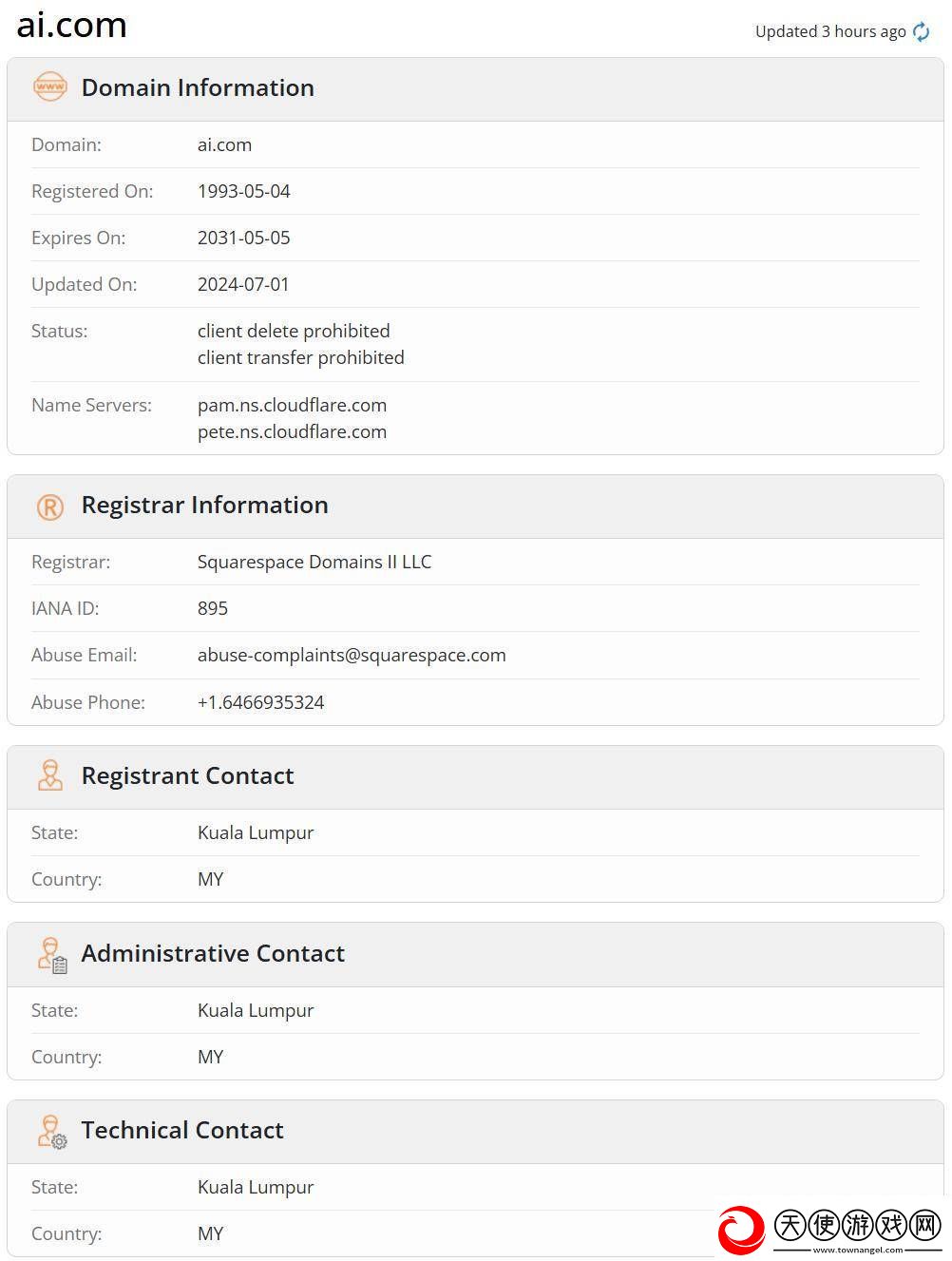The height and width of the screenshot is (1261, 952).
Task: Click the Technical Contact section header
Action: [475, 1132]
